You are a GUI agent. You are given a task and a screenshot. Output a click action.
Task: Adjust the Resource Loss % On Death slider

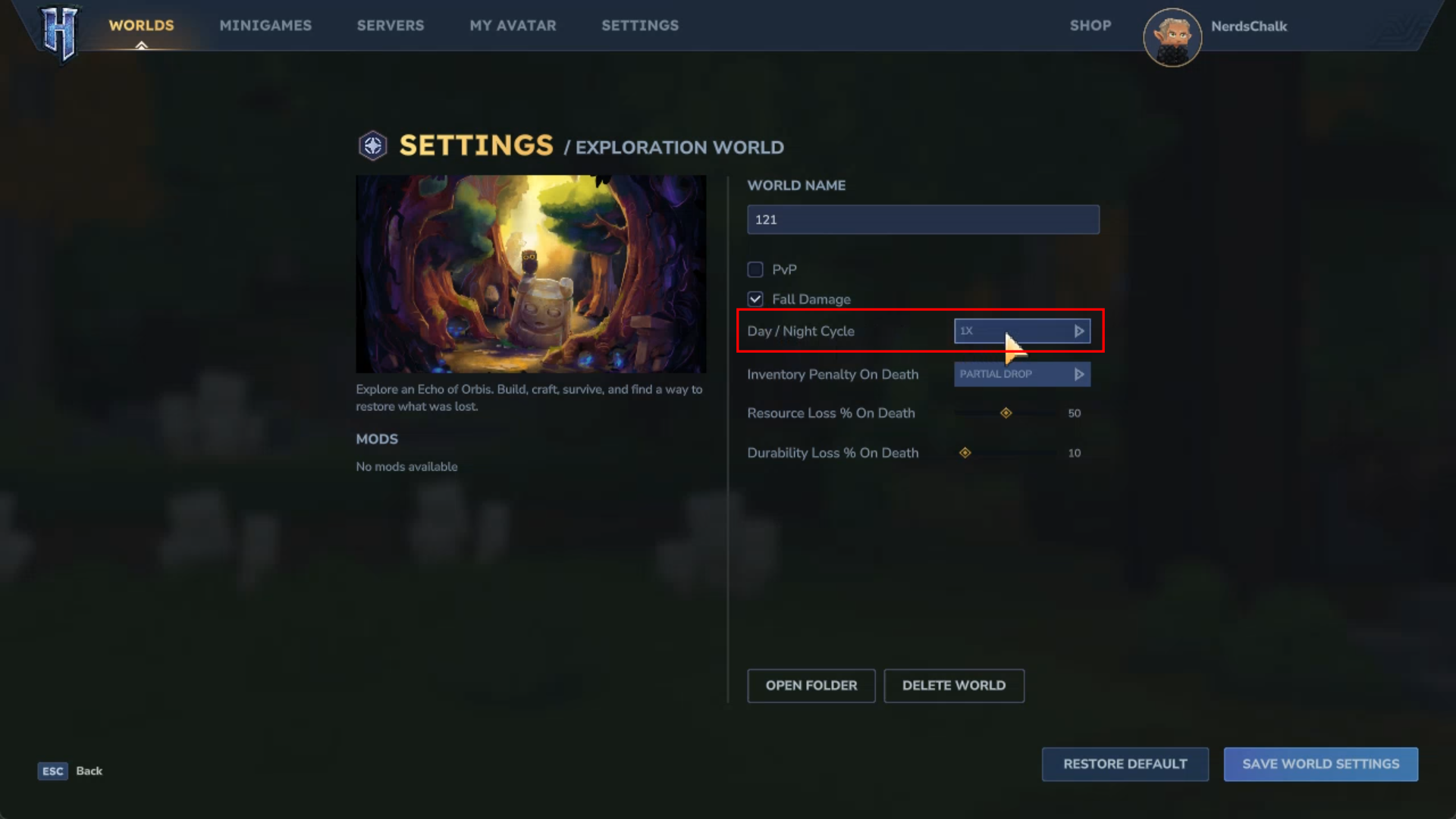[1006, 413]
